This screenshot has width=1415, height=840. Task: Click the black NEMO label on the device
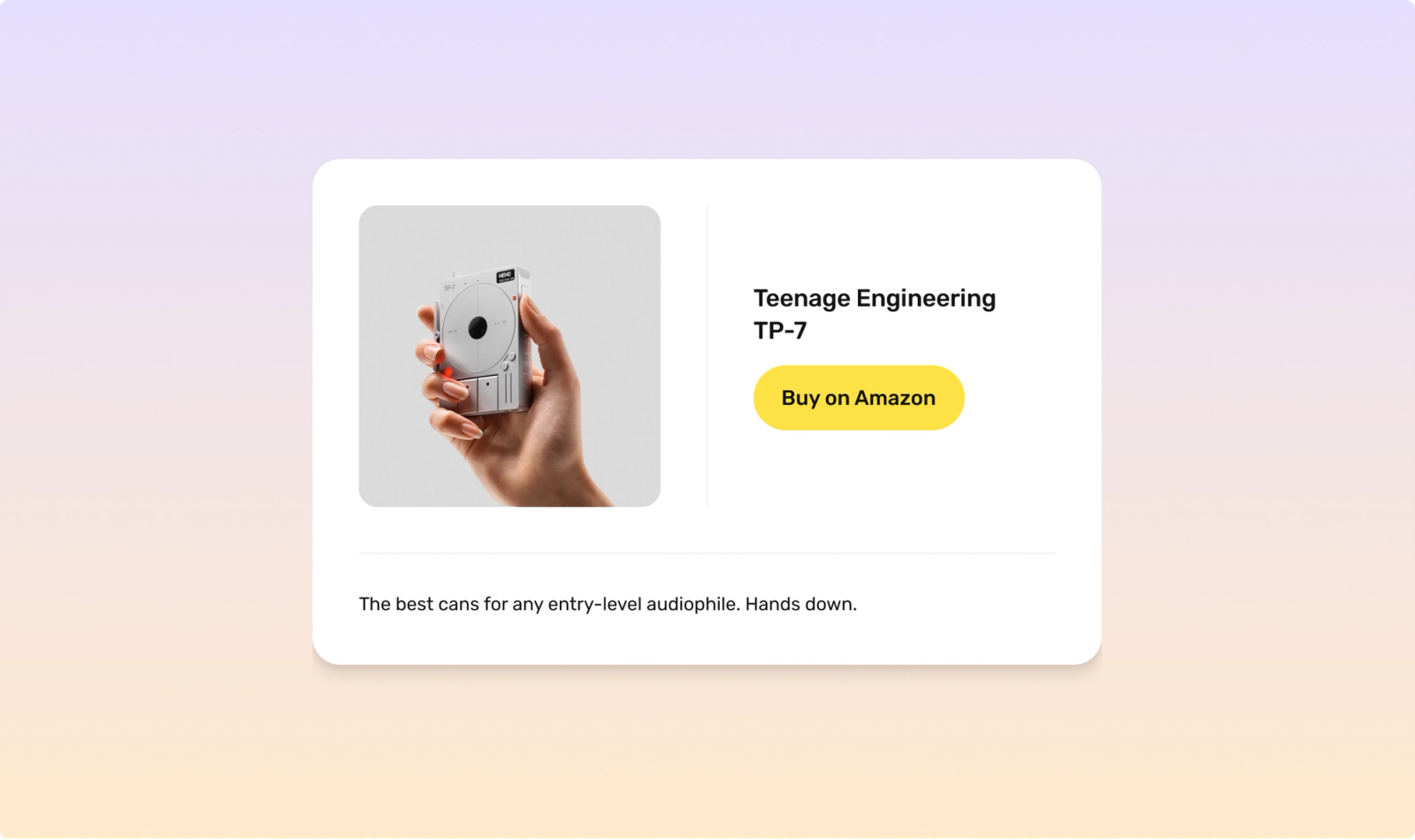click(506, 276)
